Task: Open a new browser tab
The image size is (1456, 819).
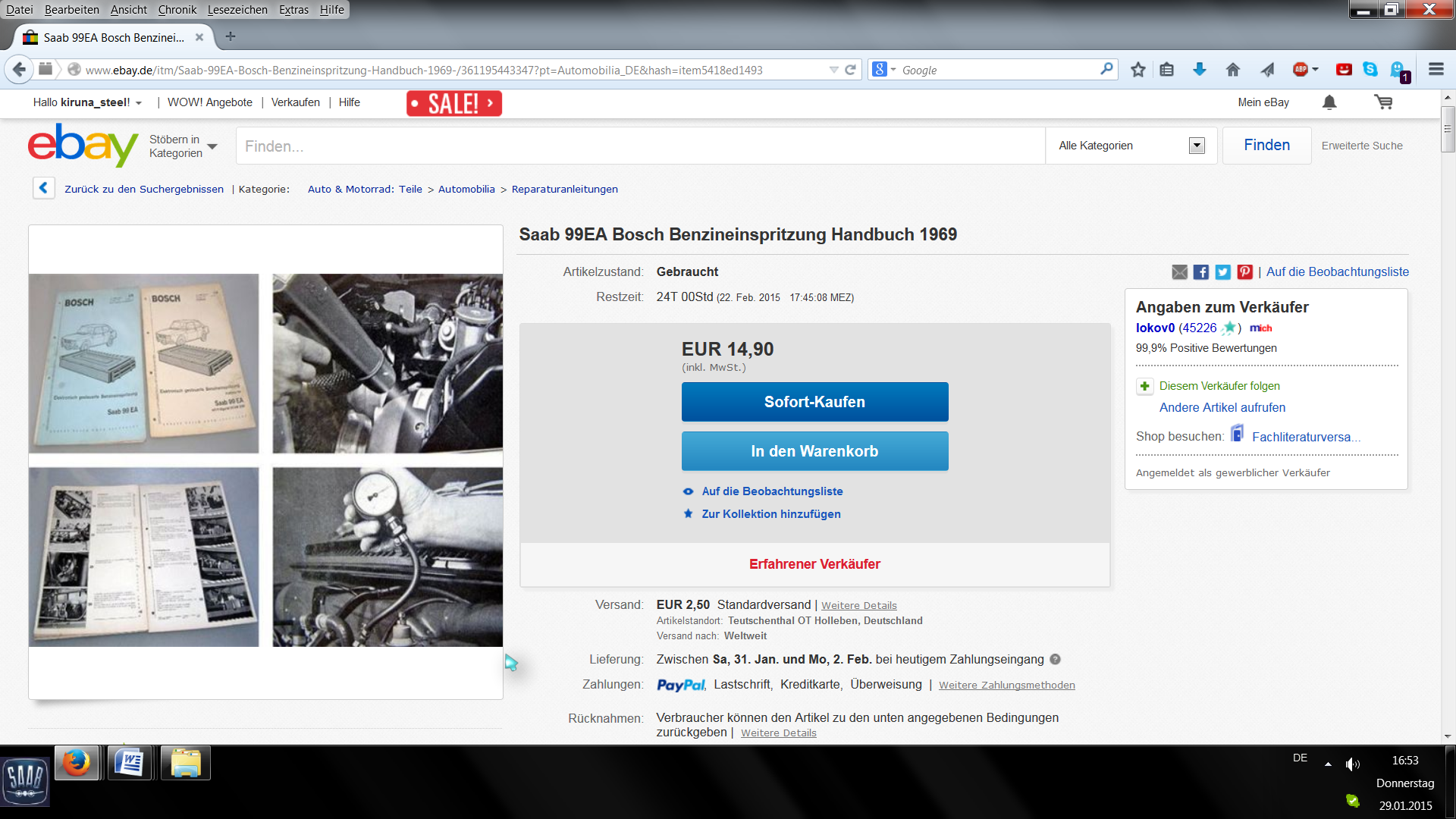Action: click(x=231, y=36)
